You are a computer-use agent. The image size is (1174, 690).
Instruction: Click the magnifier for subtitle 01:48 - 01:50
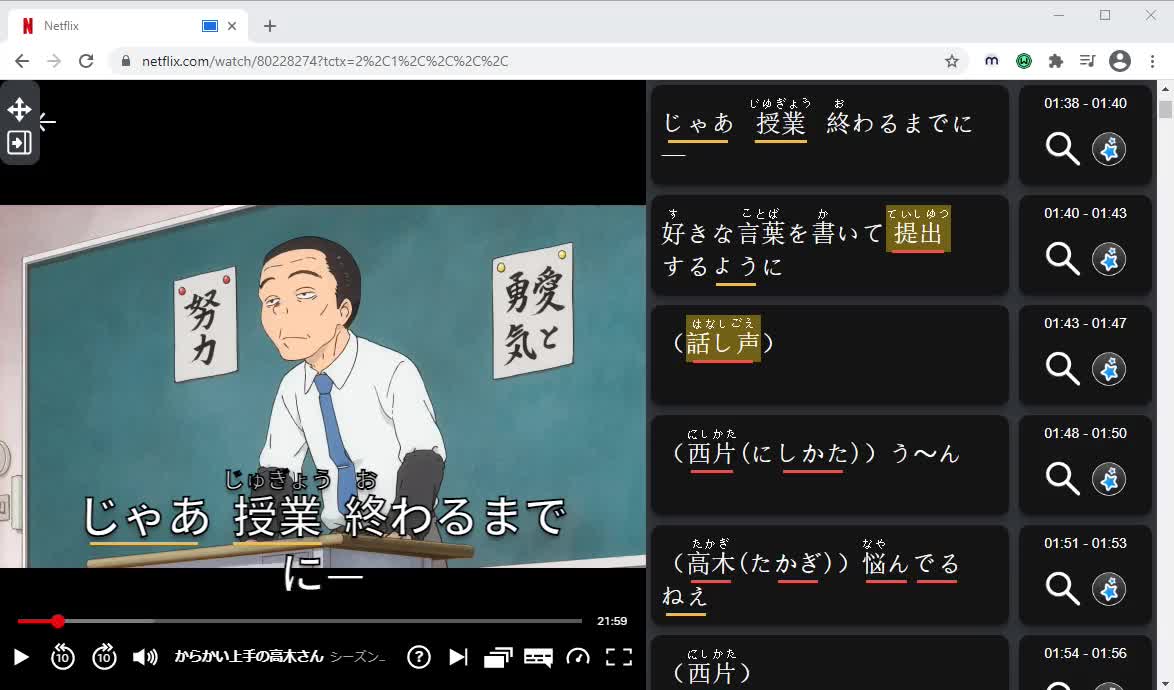click(1062, 479)
